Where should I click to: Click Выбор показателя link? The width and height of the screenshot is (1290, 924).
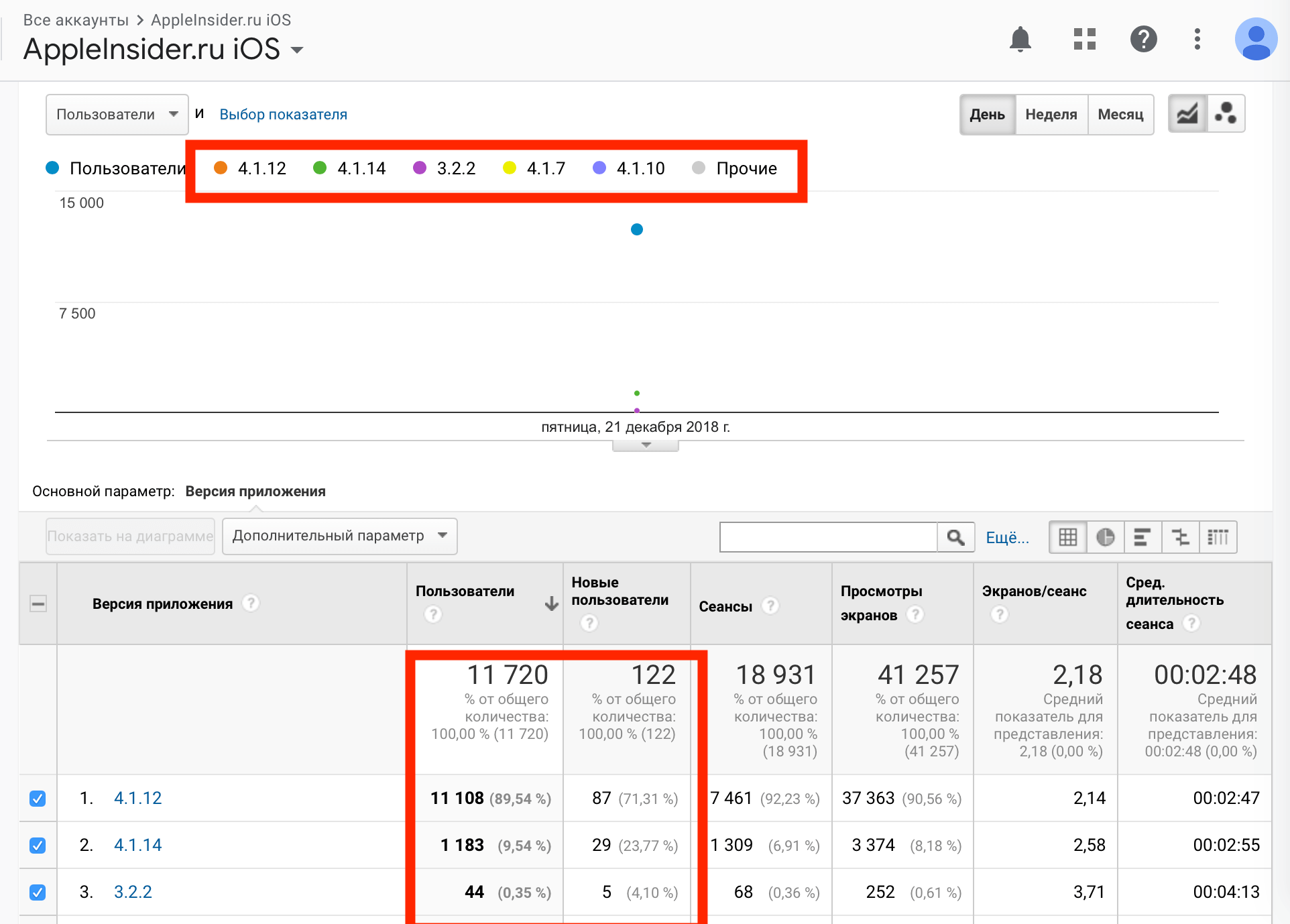[284, 115]
